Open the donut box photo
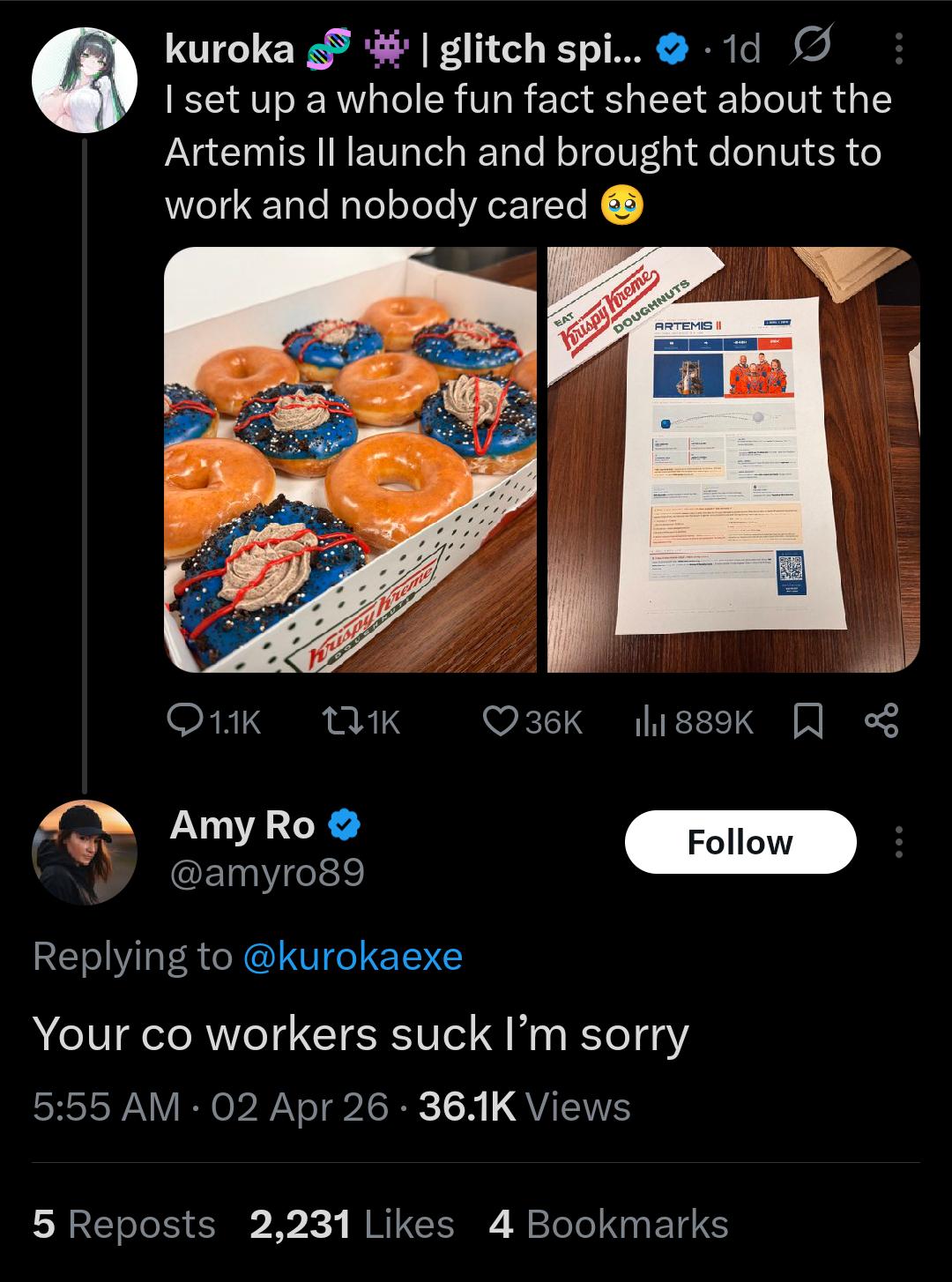This screenshot has height=1282, width=952. click(350, 459)
